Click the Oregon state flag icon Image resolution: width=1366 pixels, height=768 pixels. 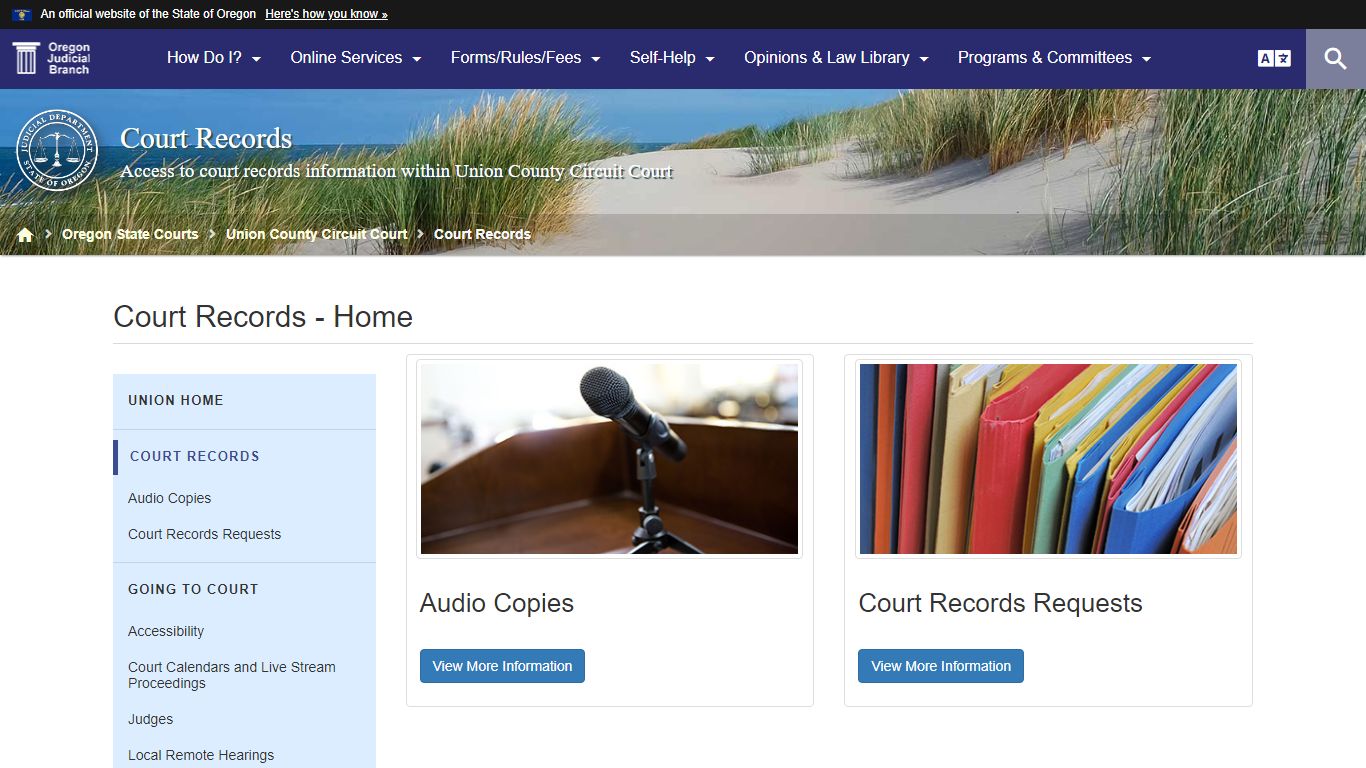(22, 14)
